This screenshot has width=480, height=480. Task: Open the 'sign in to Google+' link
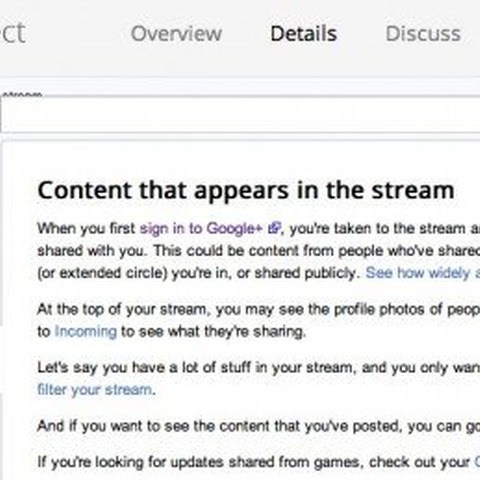tap(201, 229)
